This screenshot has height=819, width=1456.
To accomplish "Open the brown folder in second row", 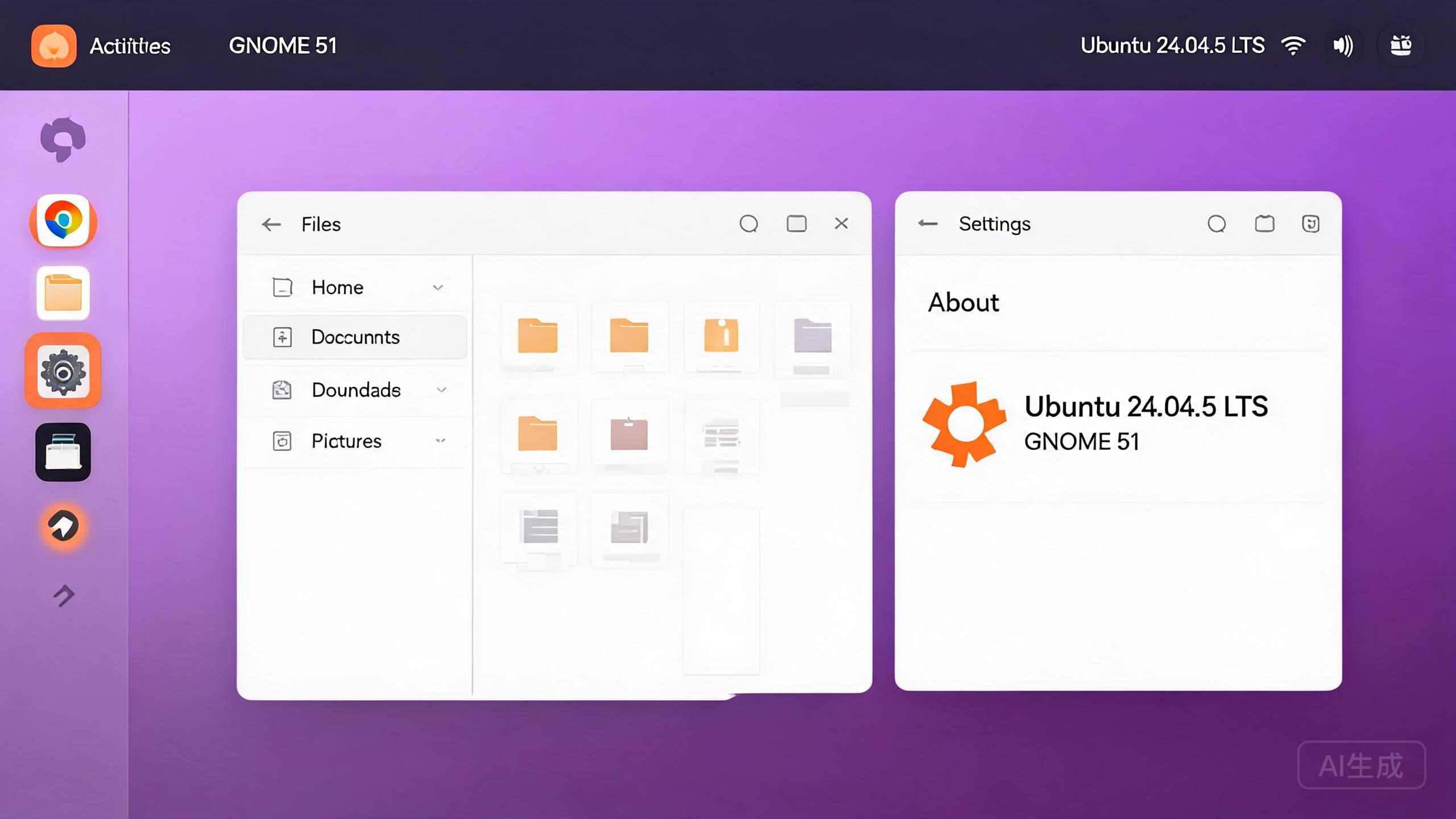I will point(629,434).
